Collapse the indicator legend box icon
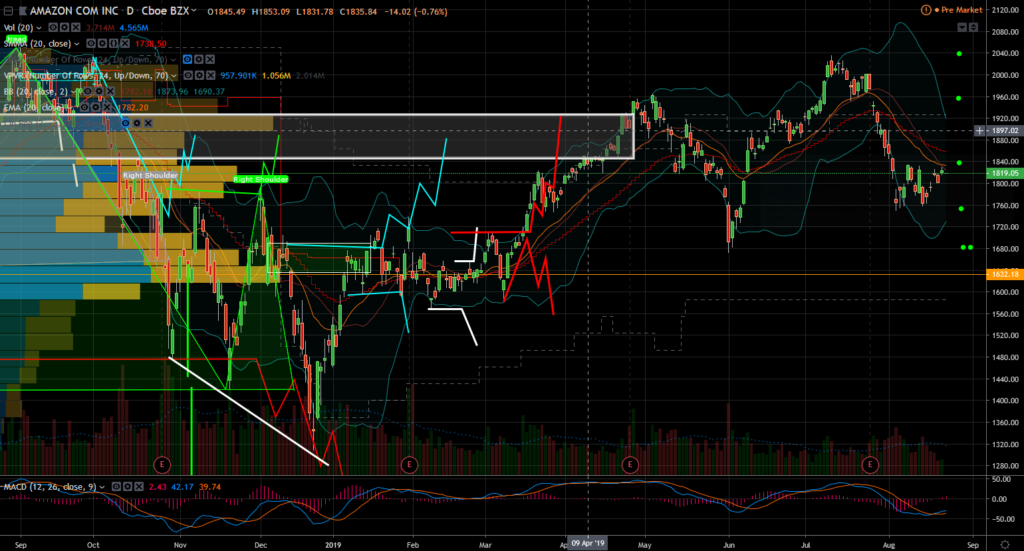Viewport: 1024px width, 551px height. 8,11
